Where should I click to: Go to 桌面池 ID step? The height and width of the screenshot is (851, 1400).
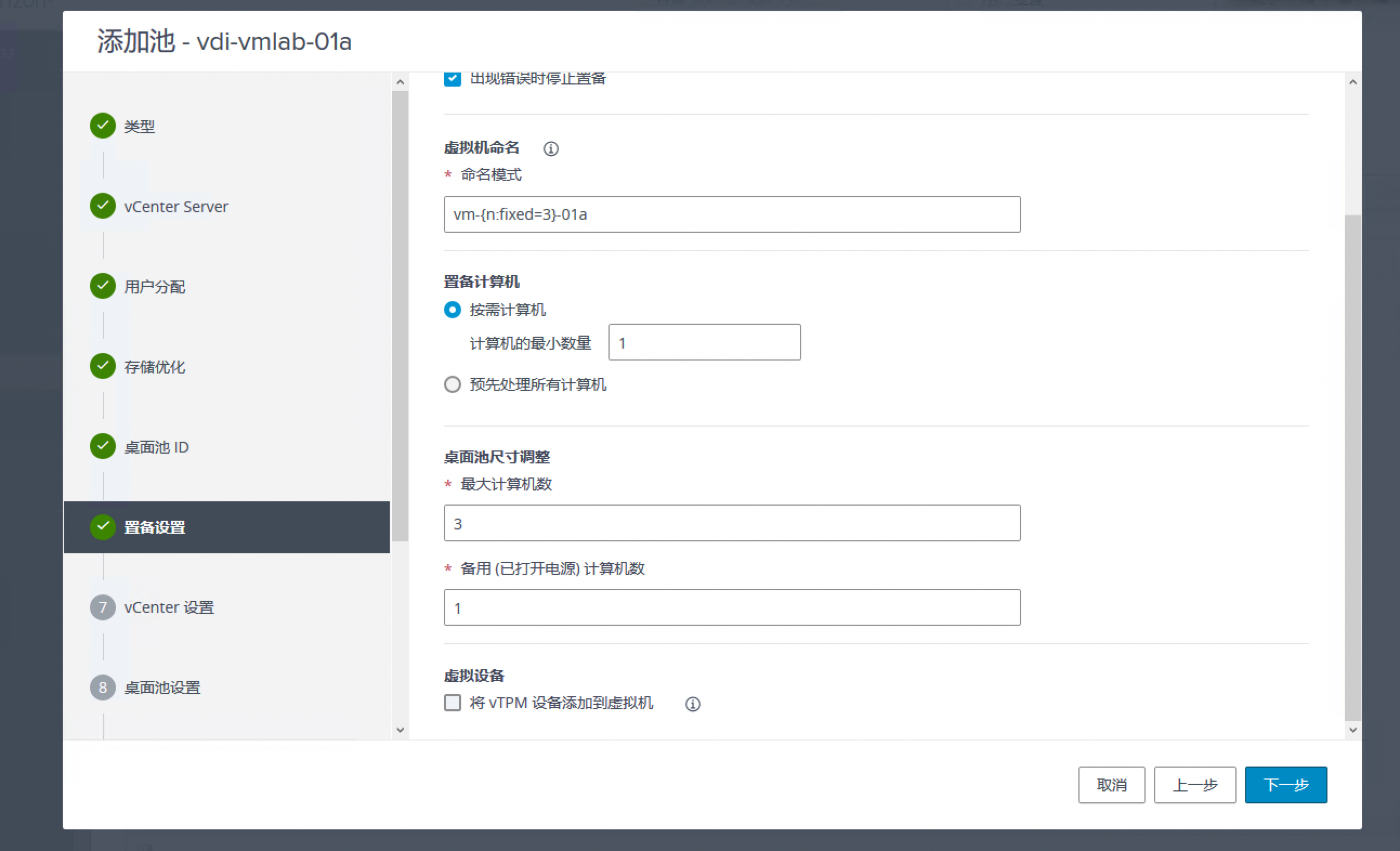point(156,447)
